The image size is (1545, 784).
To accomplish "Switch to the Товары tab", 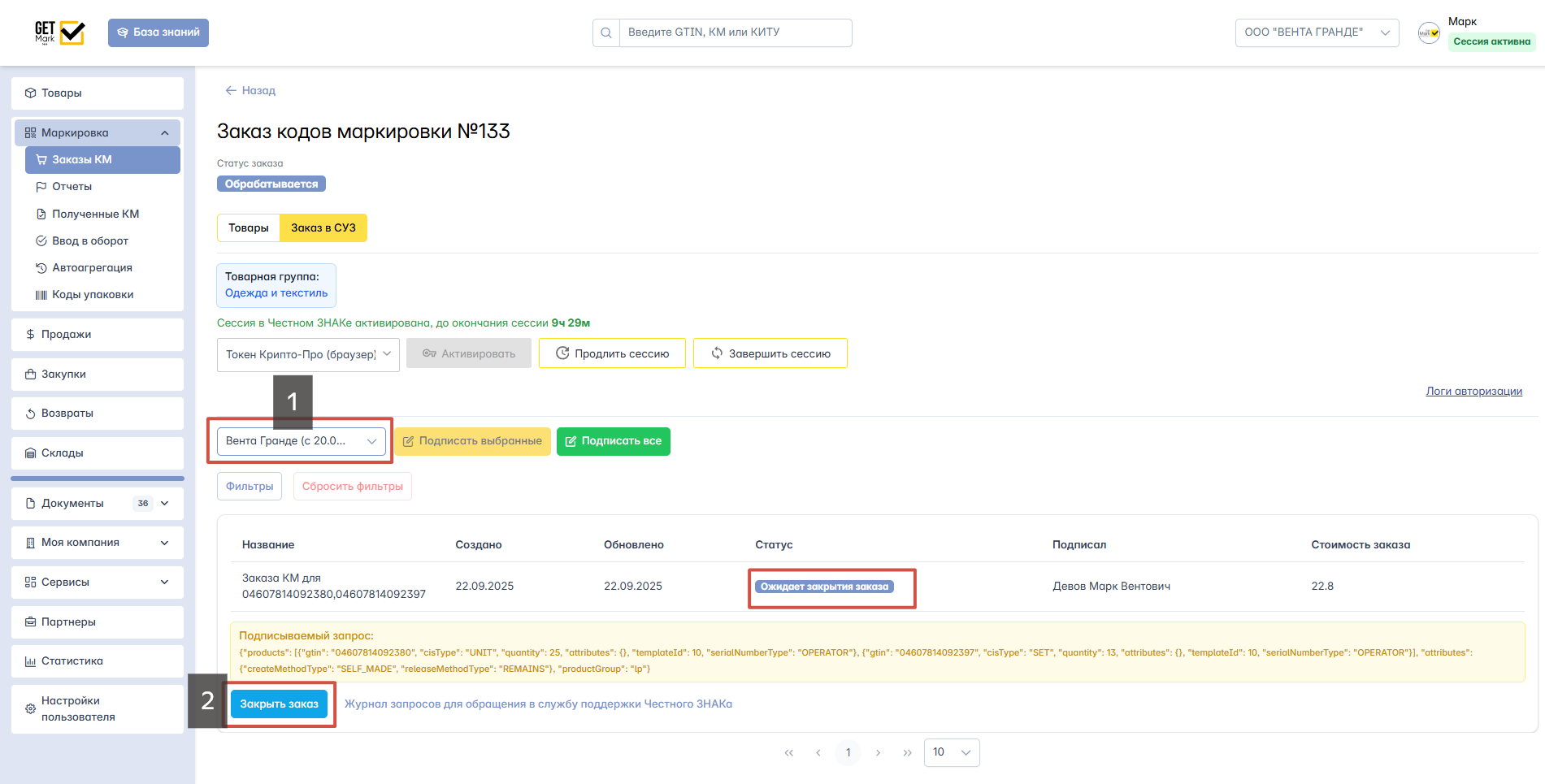I will (248, 228).
